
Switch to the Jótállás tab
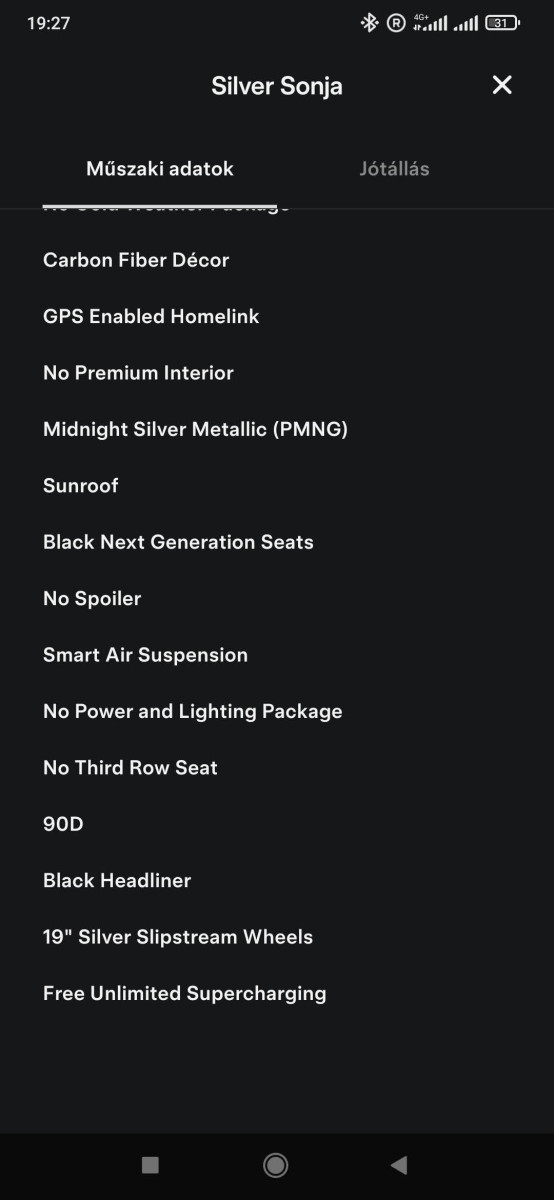click(394, 169)
